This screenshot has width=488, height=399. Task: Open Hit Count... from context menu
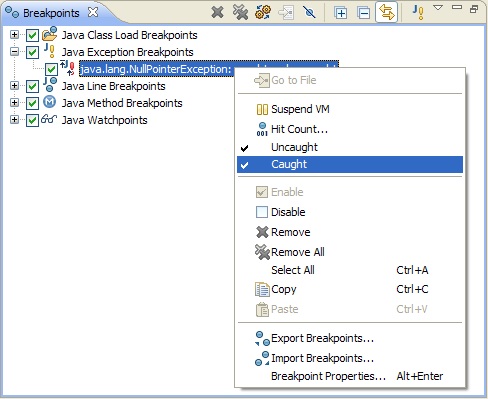click(x=350, y=129)
